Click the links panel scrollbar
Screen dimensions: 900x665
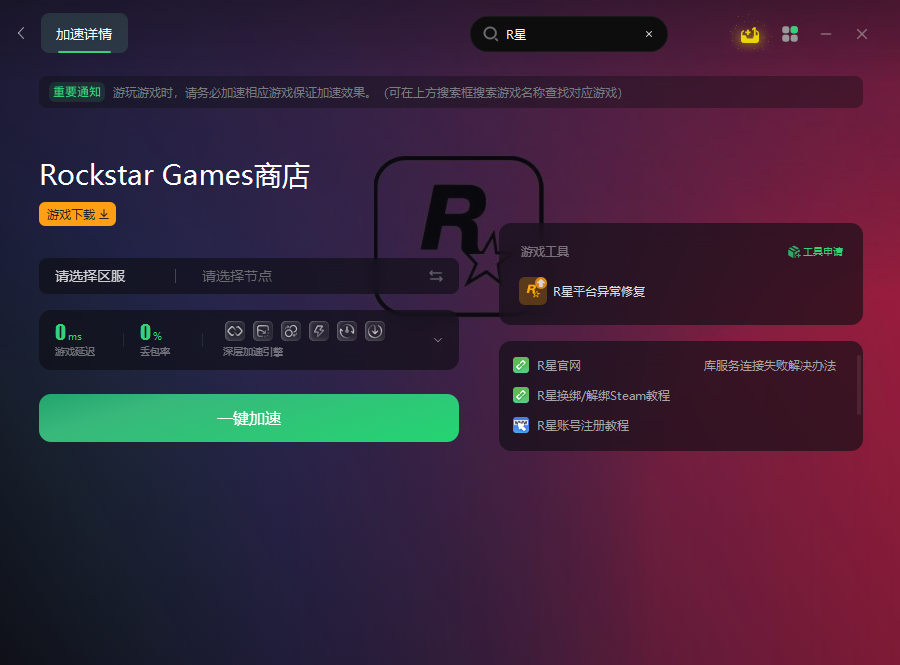point(859,384)
